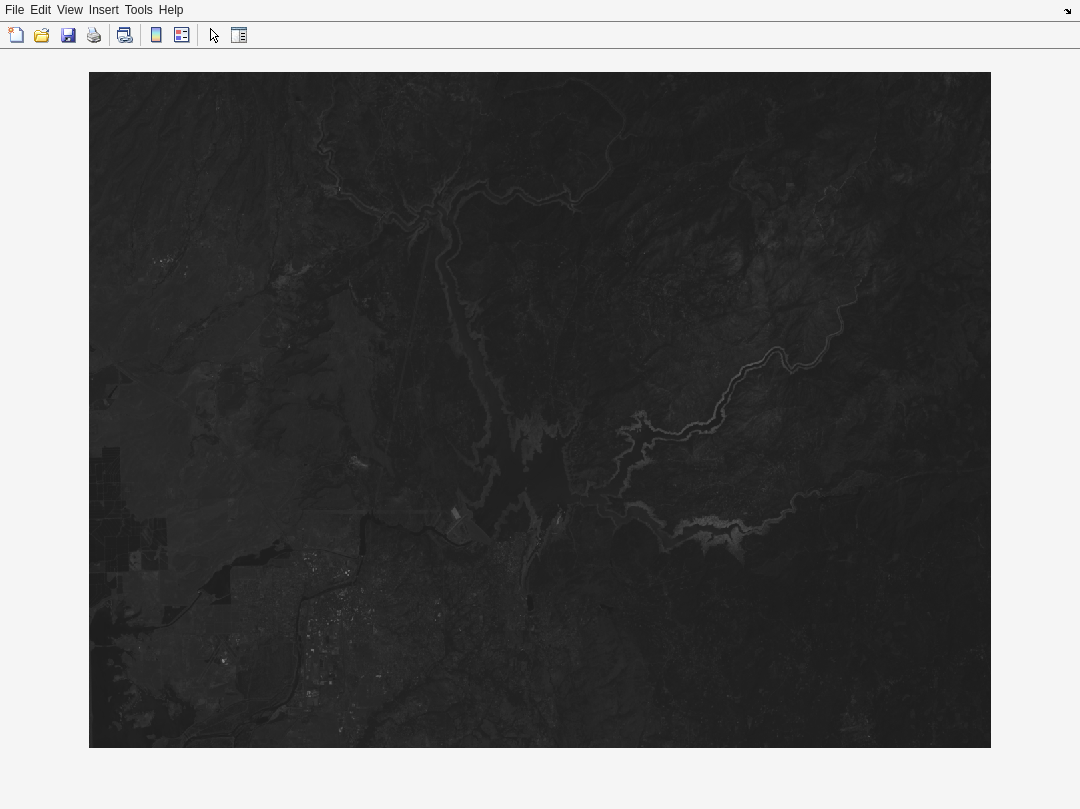Open the File menu
The image size is (1080, 809).
[14, 10]
